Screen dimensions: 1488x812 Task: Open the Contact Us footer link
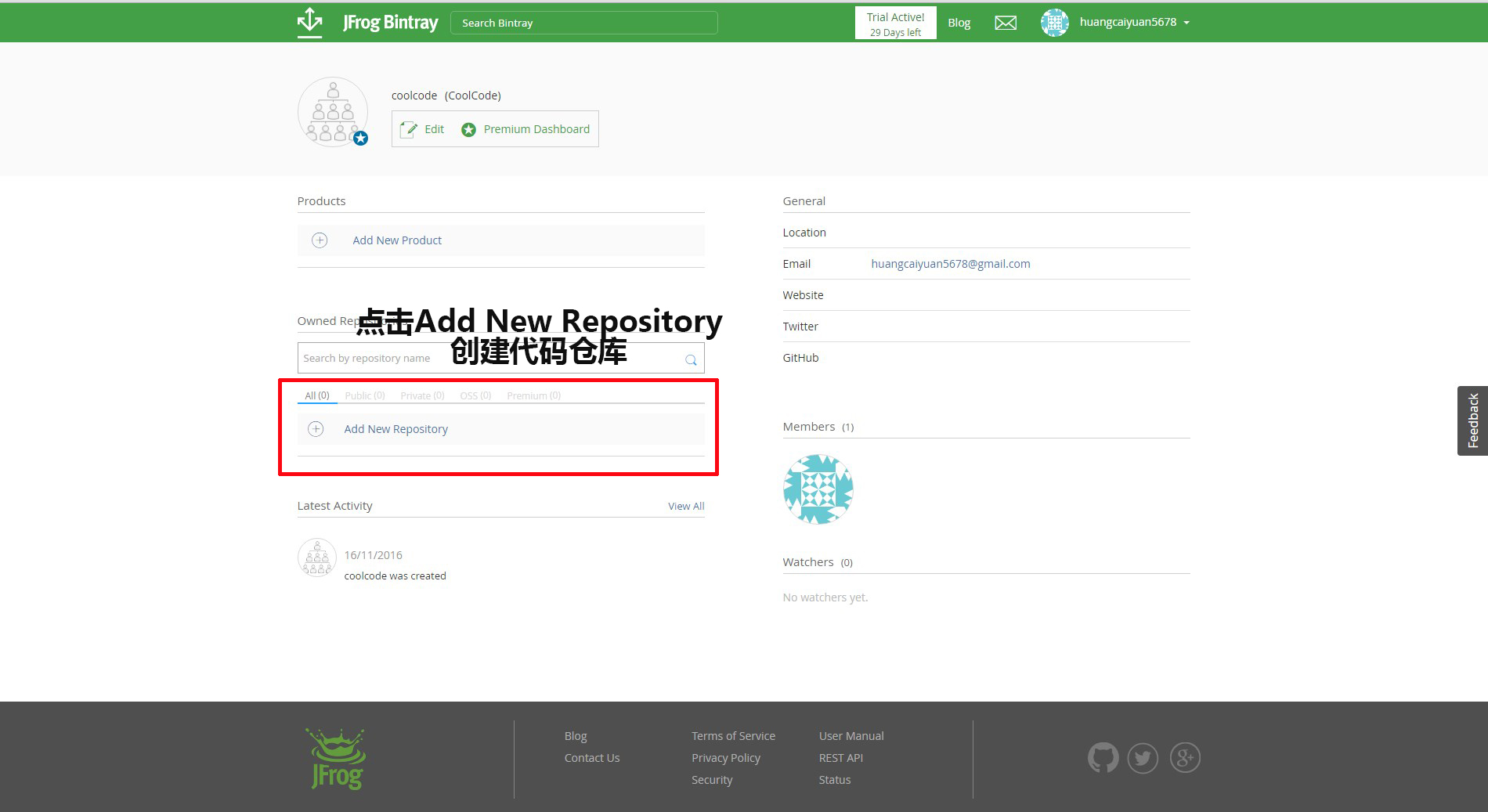592,758
